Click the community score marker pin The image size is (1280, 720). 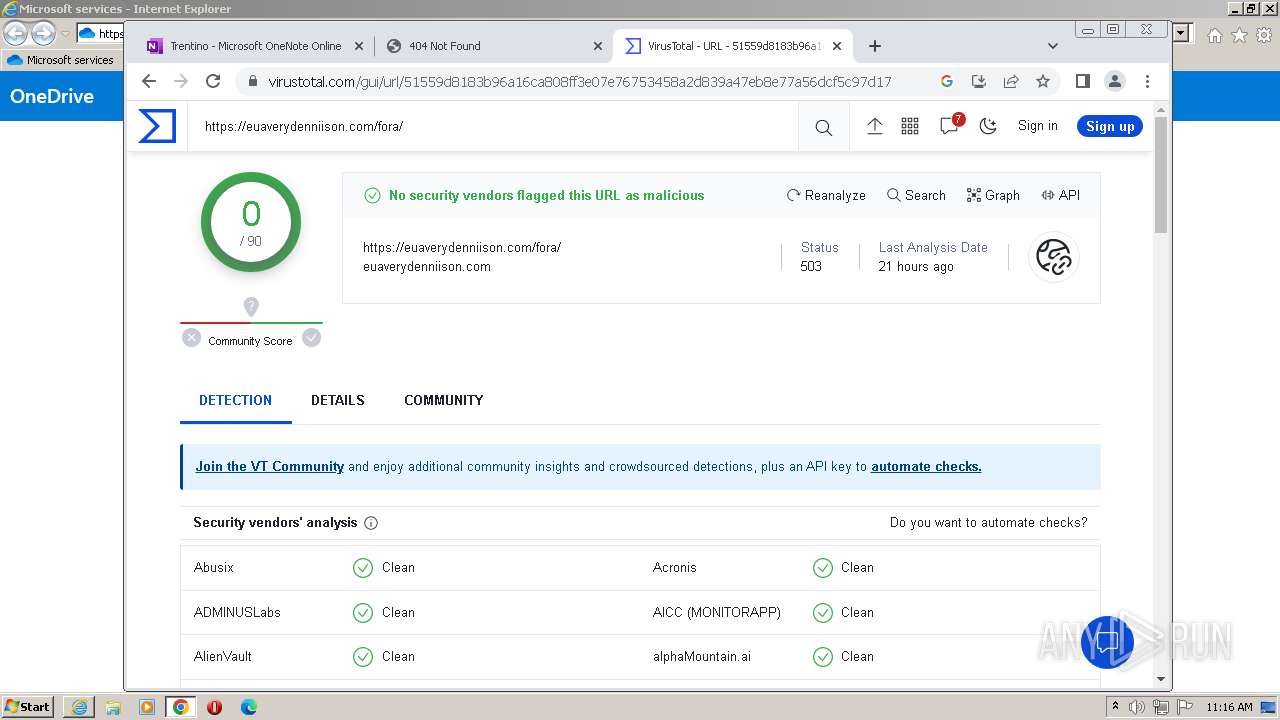pyautogui.click(x=251, y=307)
